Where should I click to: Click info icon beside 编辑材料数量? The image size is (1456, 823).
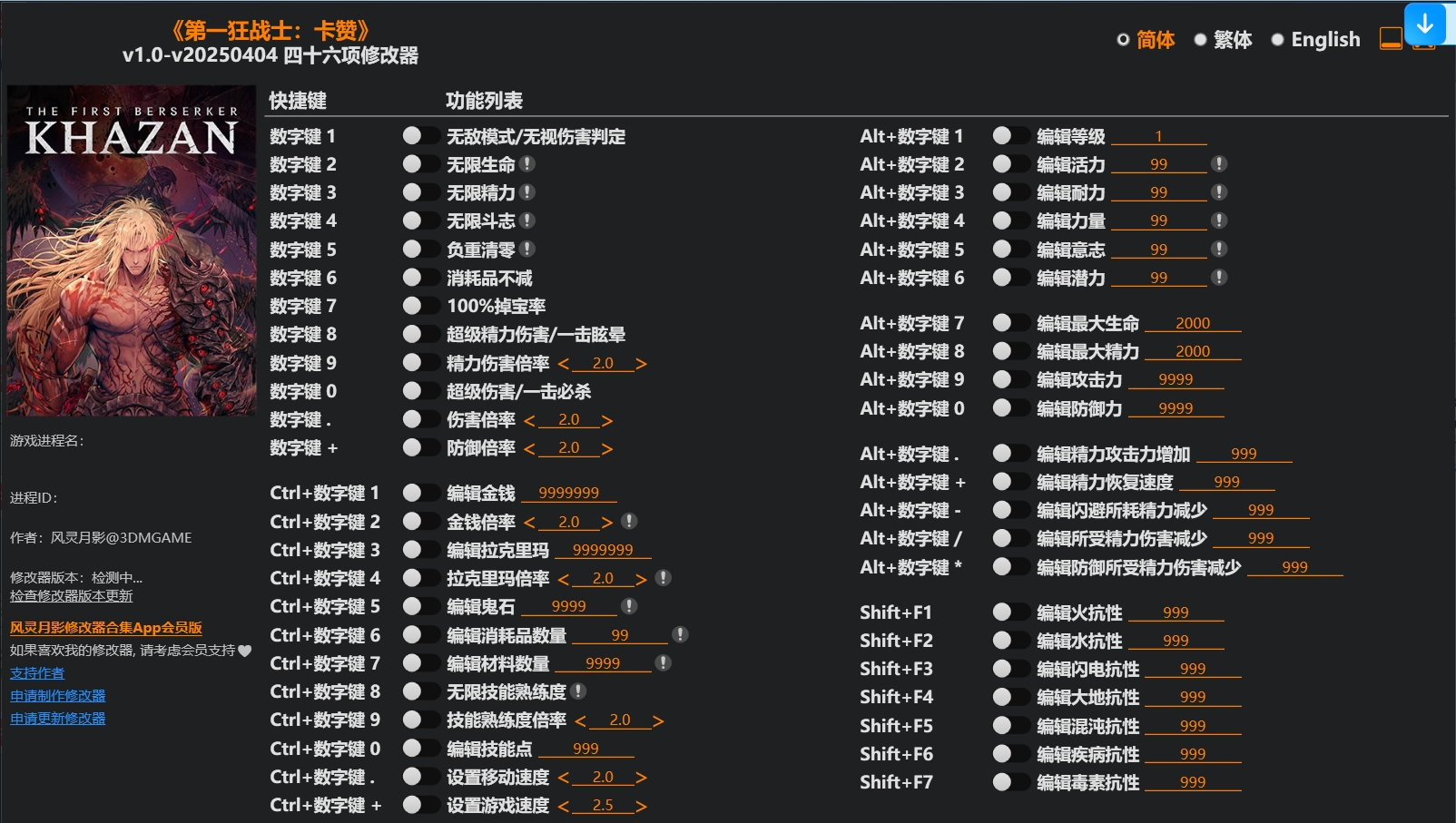click(664, 663)
